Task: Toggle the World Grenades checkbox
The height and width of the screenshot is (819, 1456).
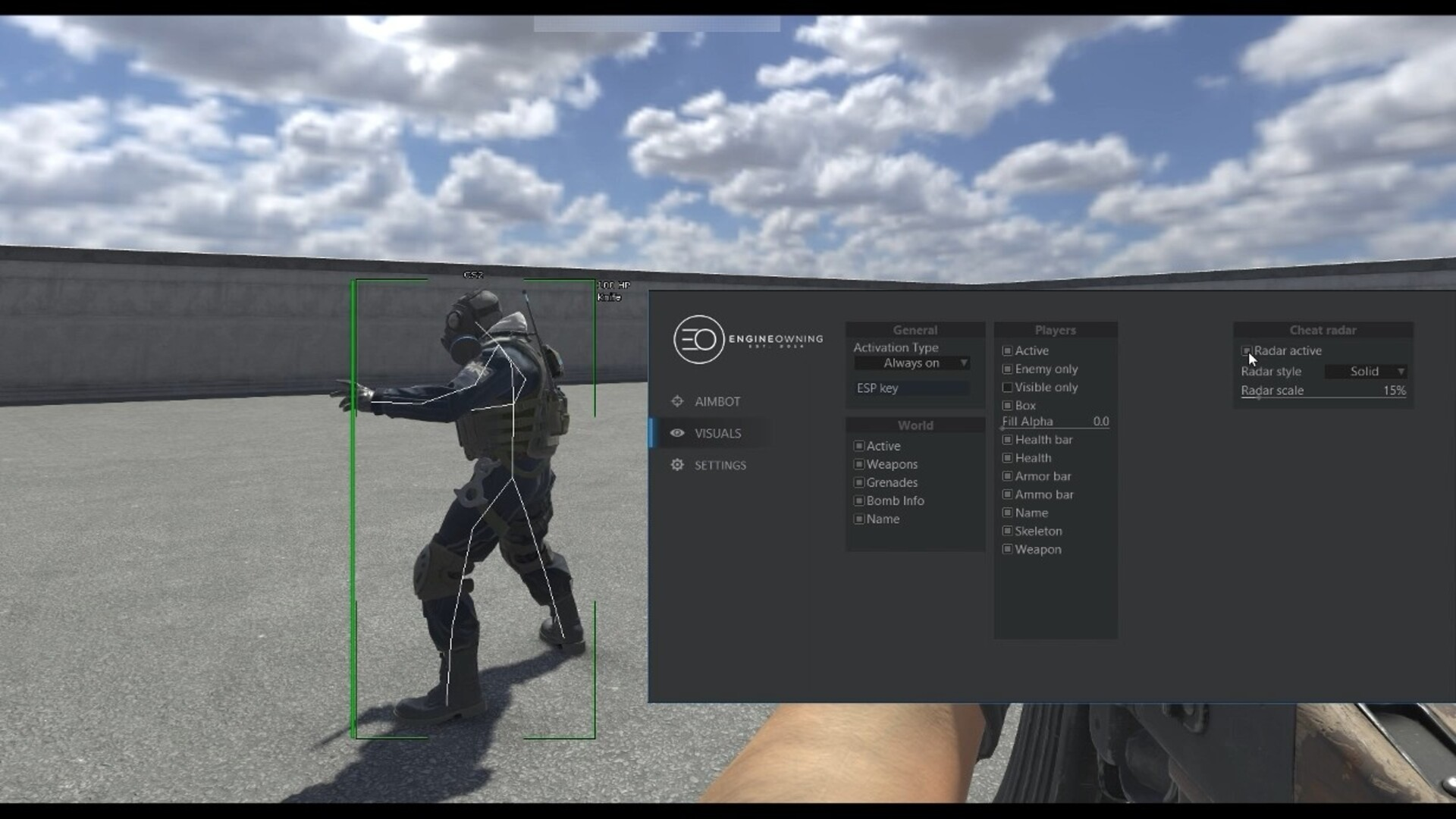Action: (858, 482)
